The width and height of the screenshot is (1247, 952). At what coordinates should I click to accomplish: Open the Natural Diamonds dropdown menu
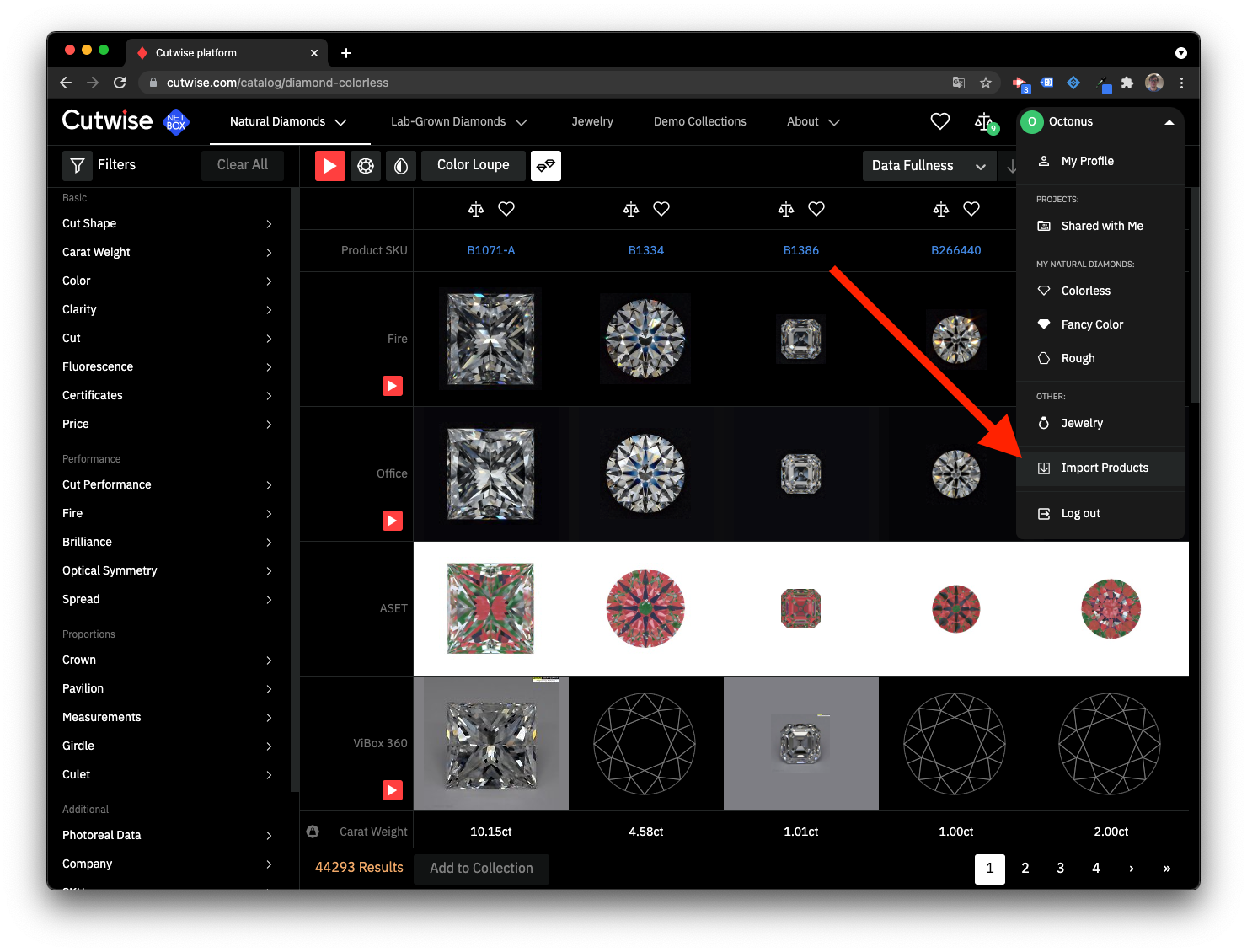[288, 122]
